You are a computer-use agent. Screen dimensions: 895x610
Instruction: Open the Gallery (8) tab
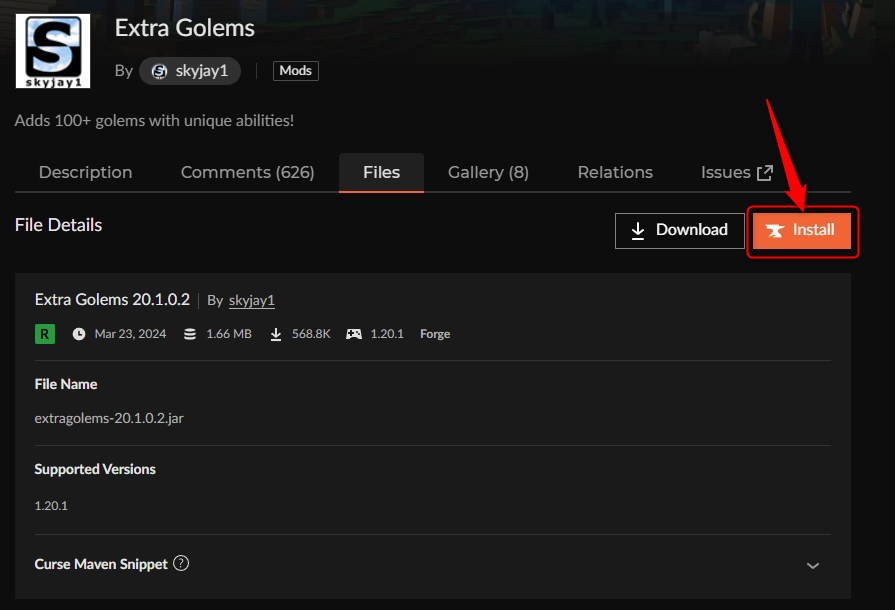[x=488, y=172]
